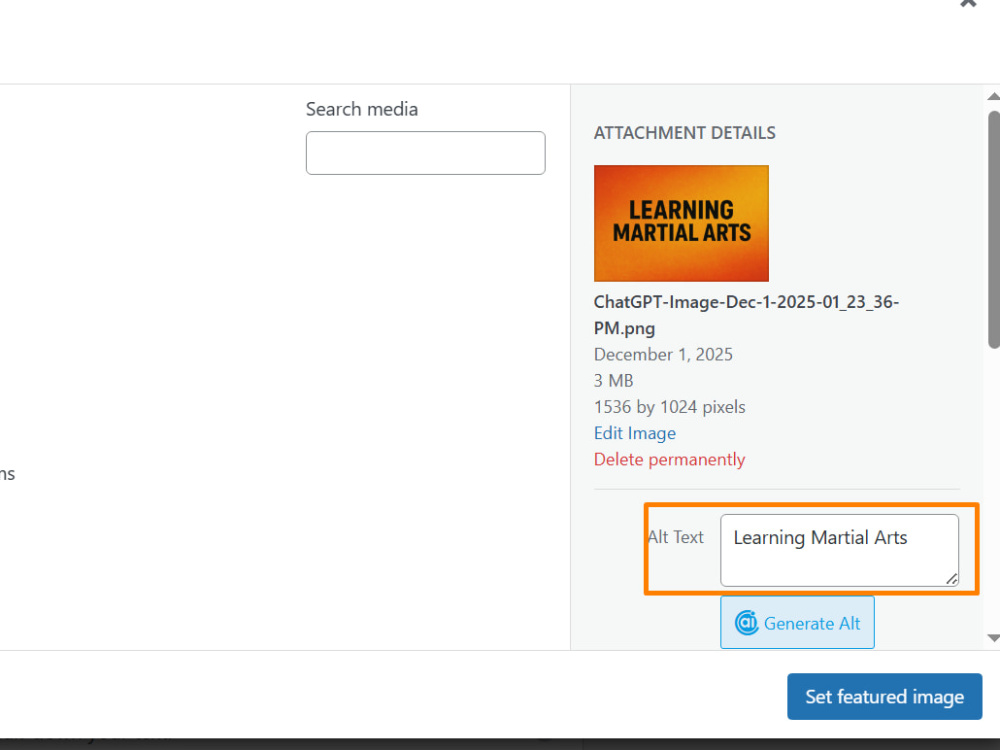Screen dimensions: 1000x750
Task: Grab the Alt Text textarea resize handle
Action: point(951,578)
